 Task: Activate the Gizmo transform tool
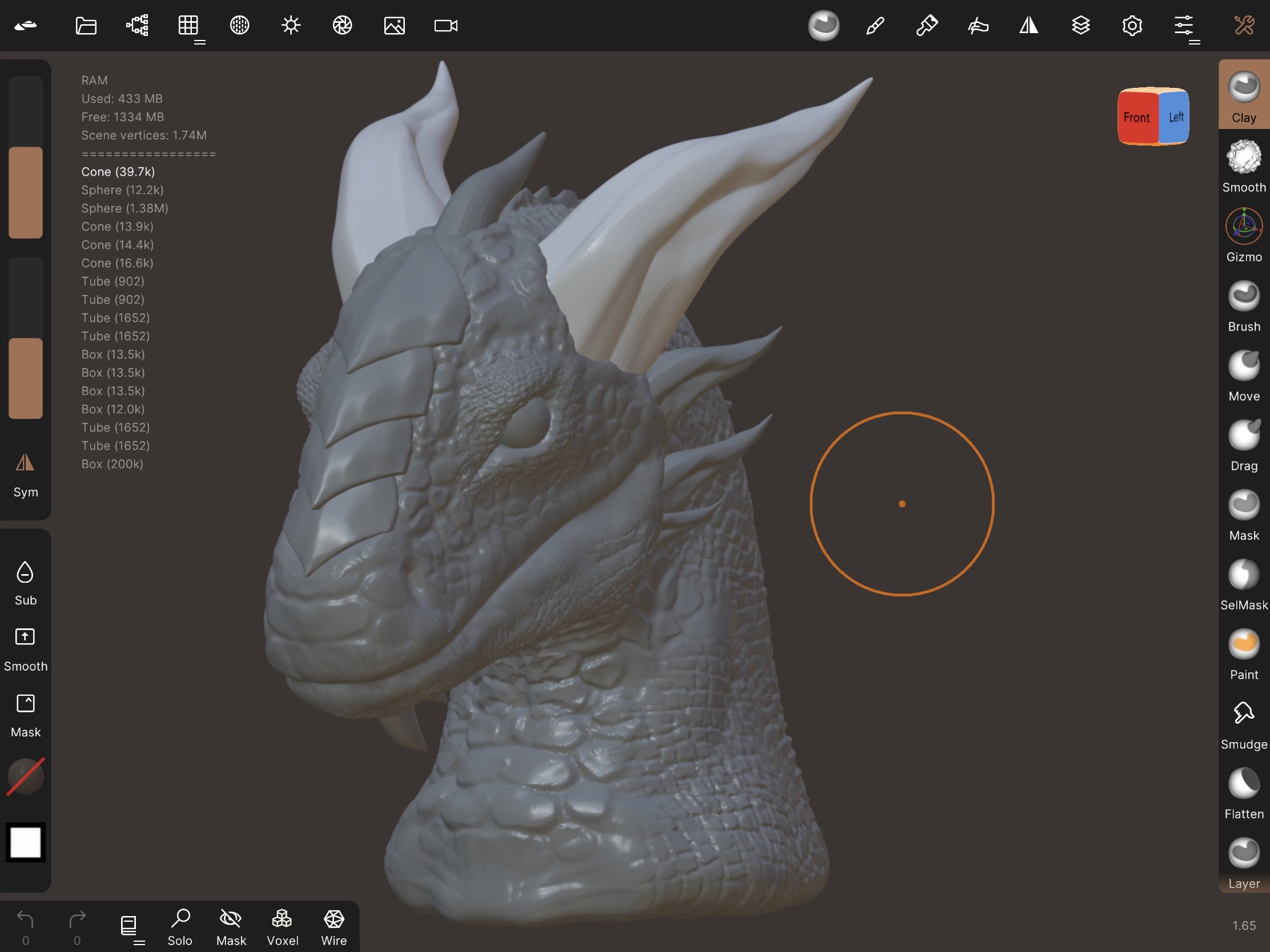[x=1244, y=236]
